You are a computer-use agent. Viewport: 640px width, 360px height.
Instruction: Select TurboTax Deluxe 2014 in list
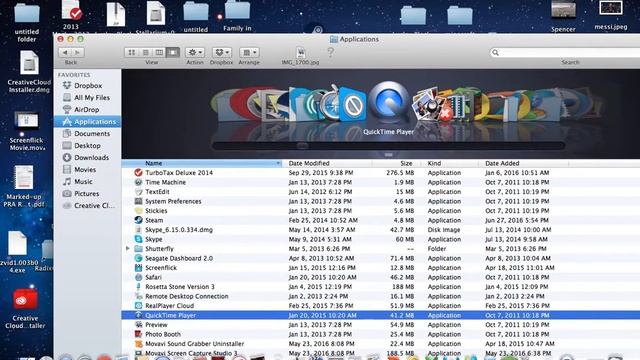tap(380, 173)
